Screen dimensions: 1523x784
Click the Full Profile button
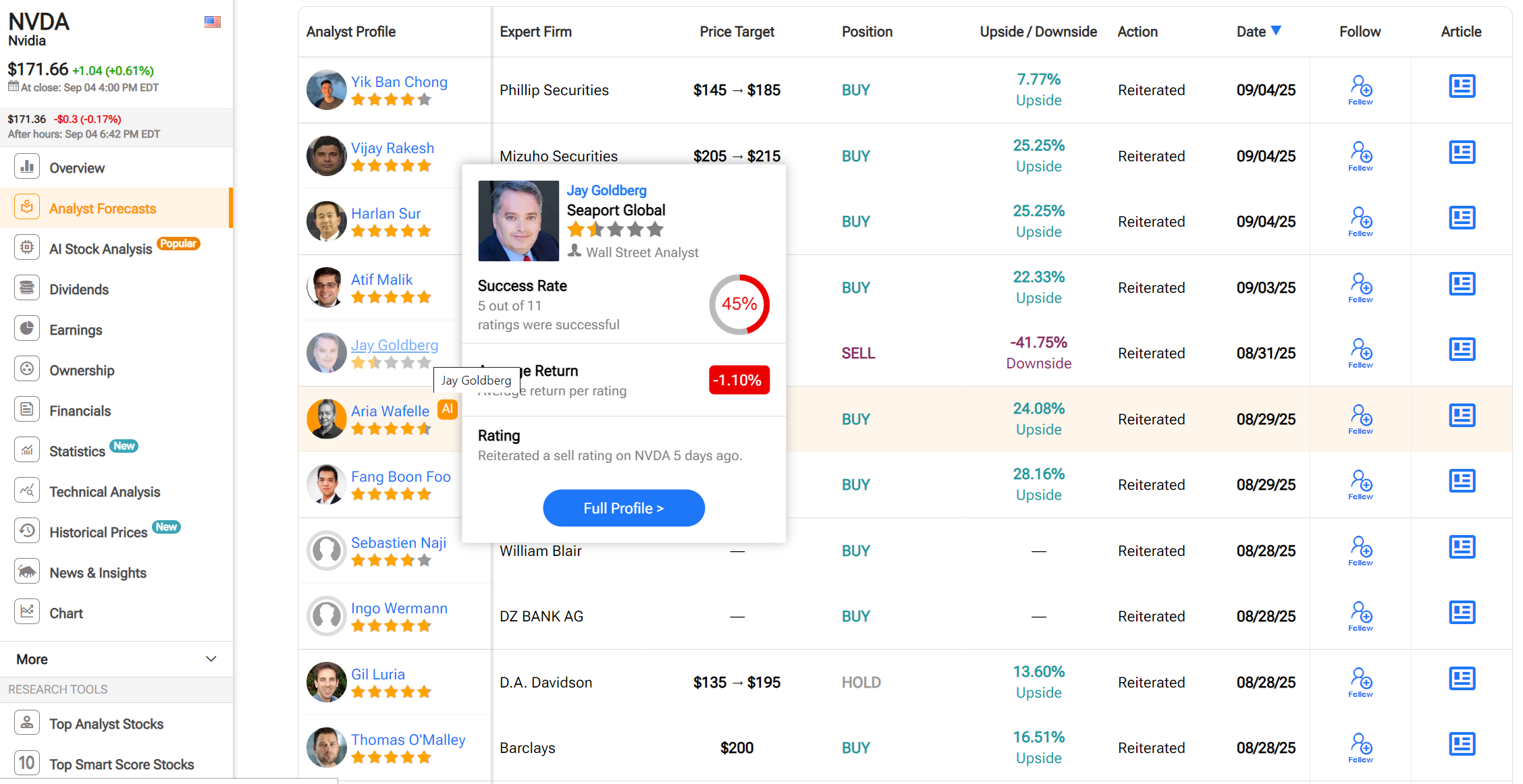[623, 508]
